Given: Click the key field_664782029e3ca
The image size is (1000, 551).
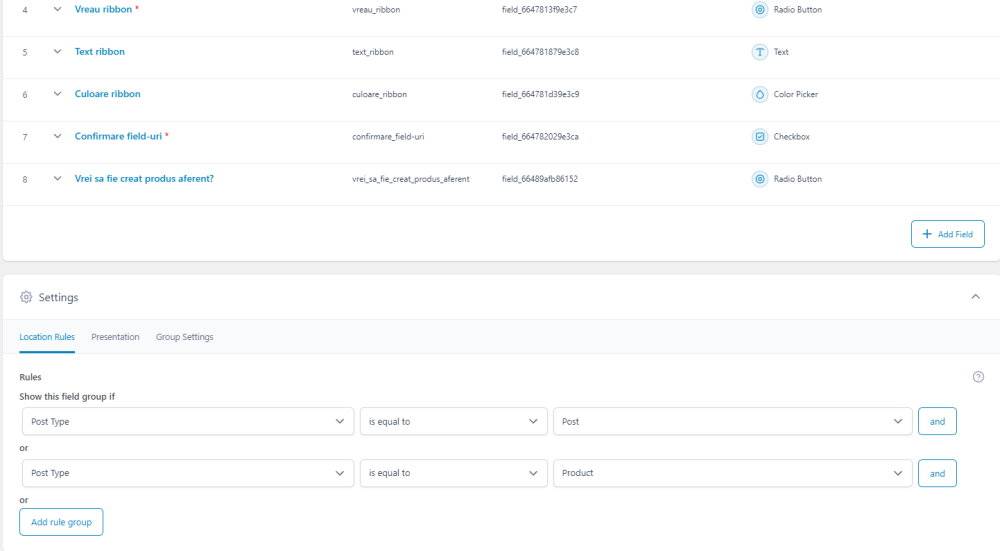Looking at the screenshot, I should (x=540, y=136).
